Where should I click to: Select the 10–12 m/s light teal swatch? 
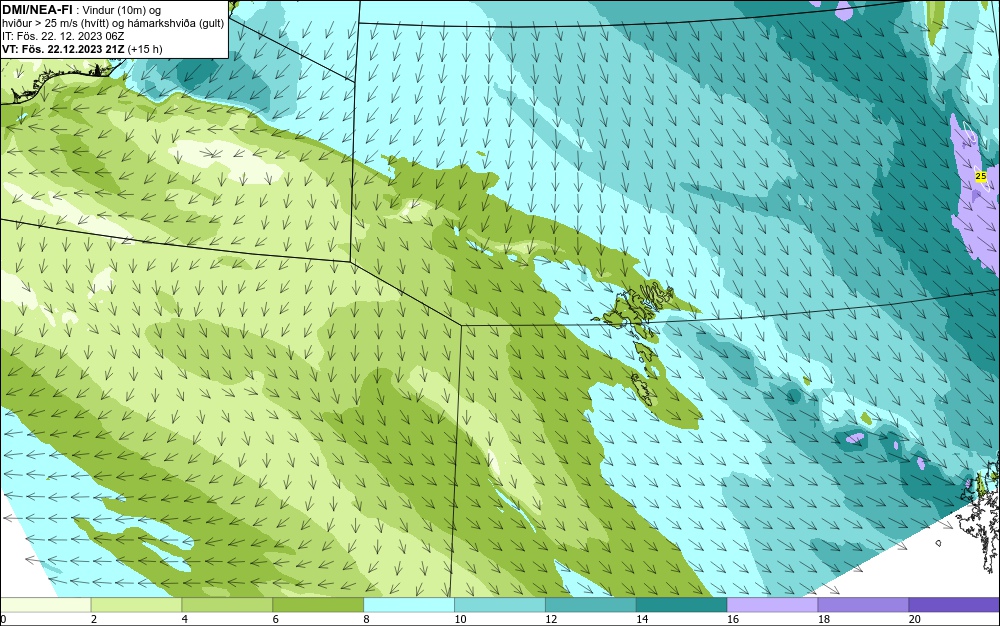[x=500, y=605]
